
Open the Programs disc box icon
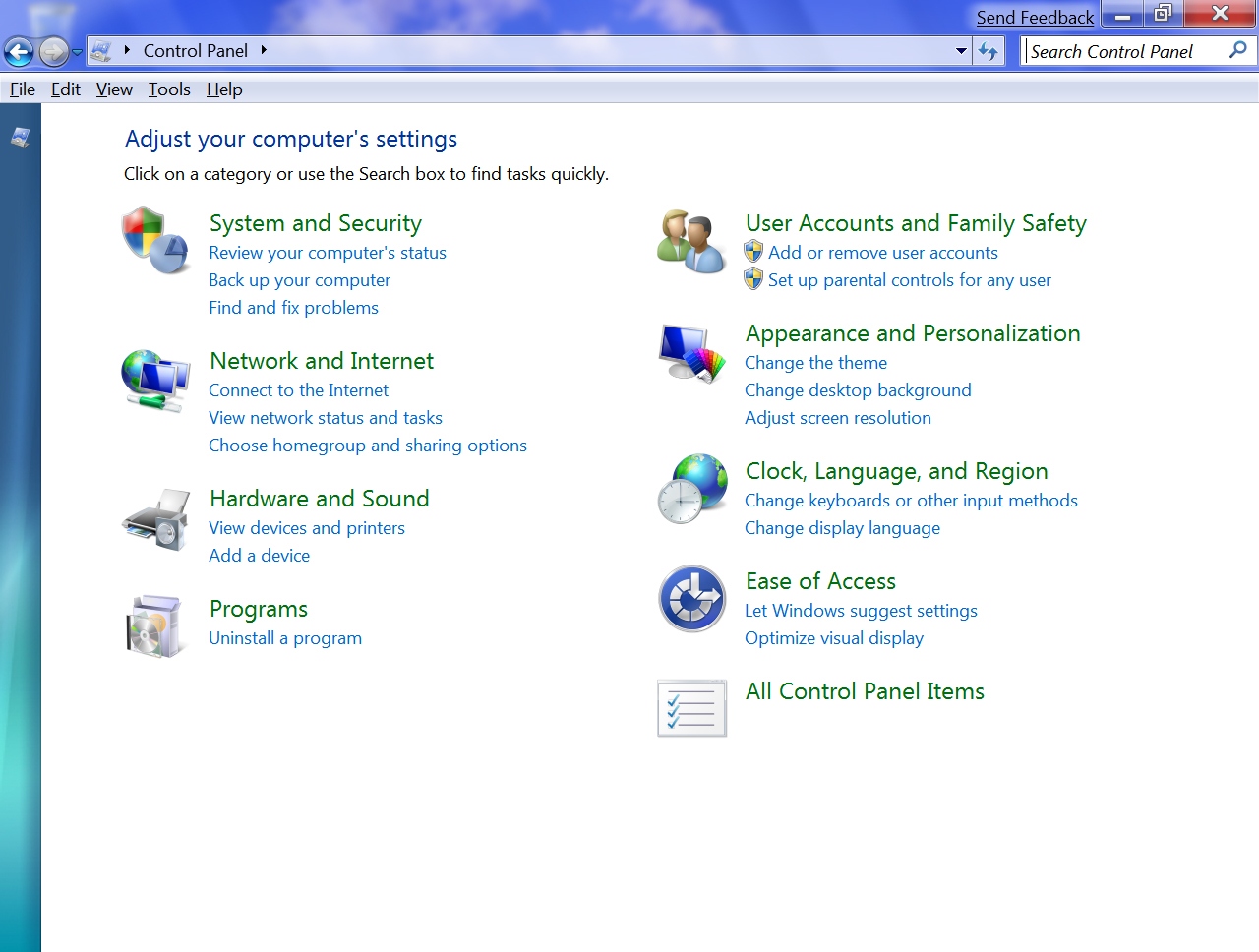pyautogui.click(x=155, y=626)
